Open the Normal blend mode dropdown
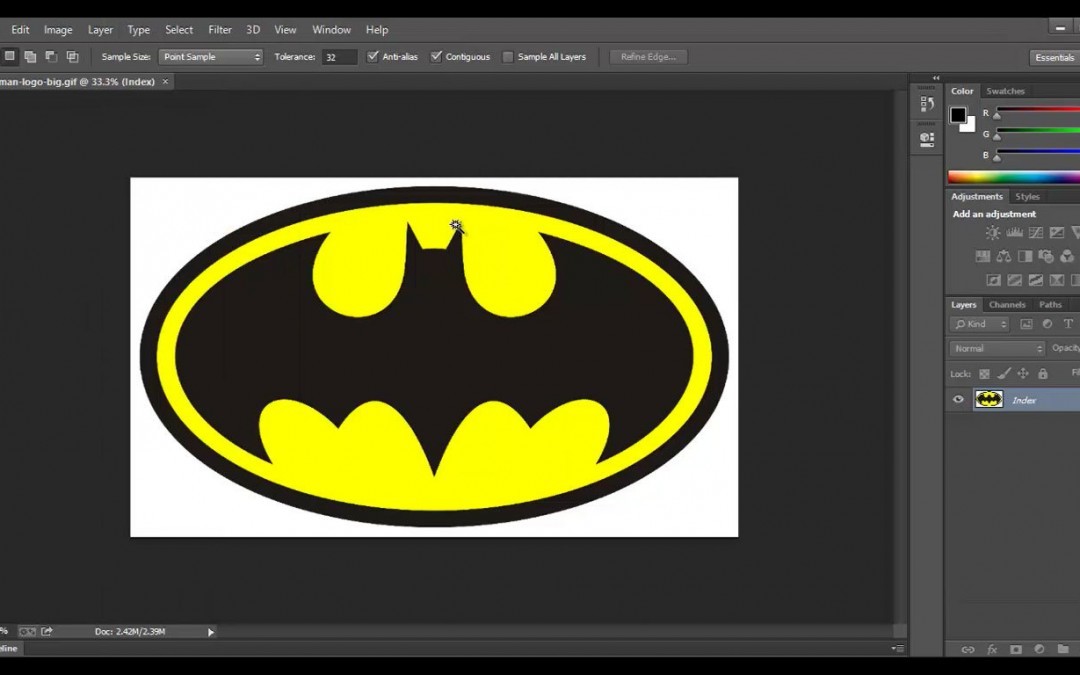The height and width of the screenshot is (675, 1080). (x=997, y=349)
